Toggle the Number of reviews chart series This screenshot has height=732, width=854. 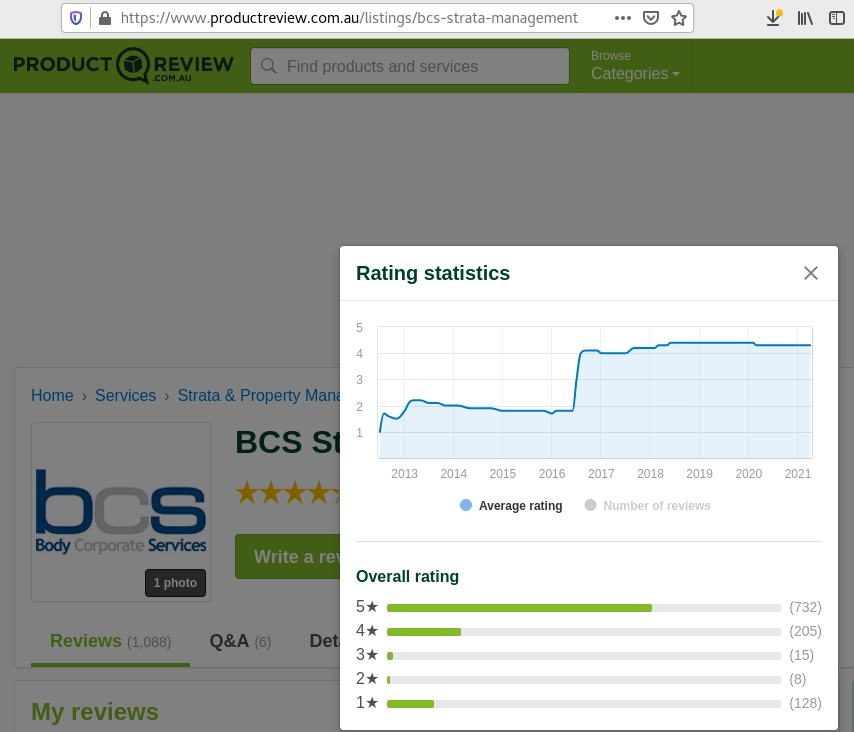point(647,505)
